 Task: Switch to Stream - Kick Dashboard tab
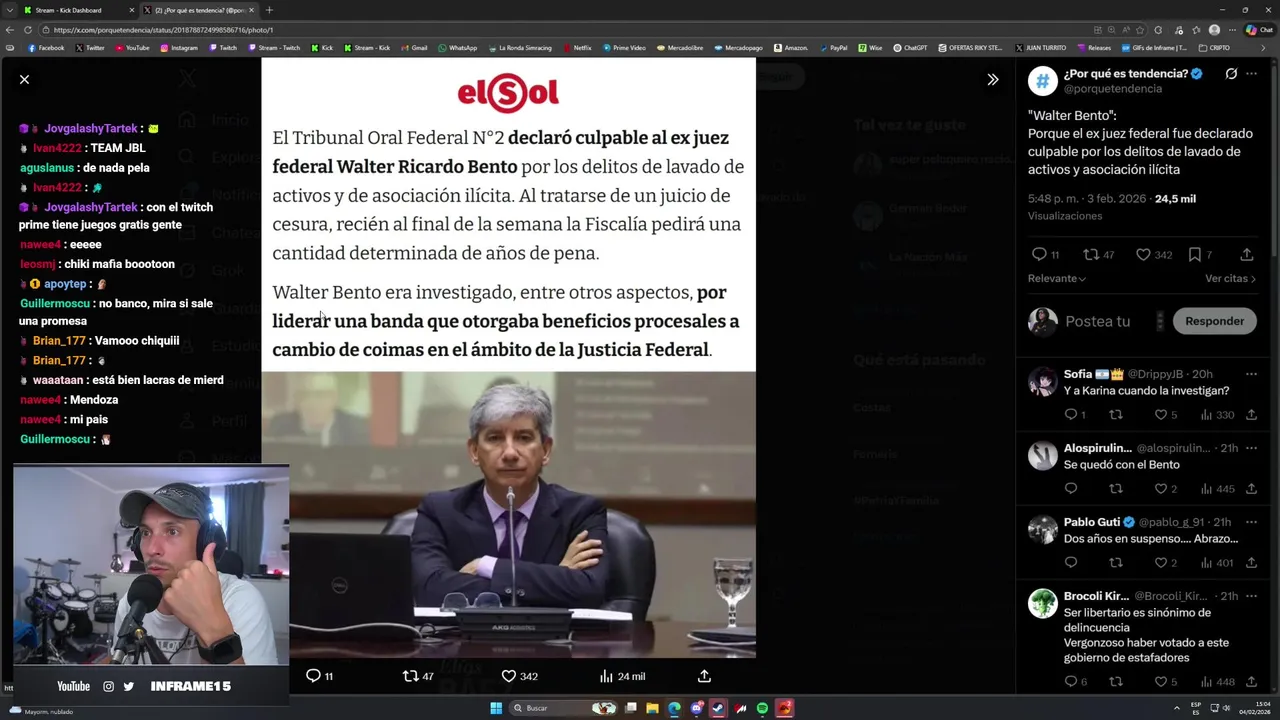coord(75,10)
